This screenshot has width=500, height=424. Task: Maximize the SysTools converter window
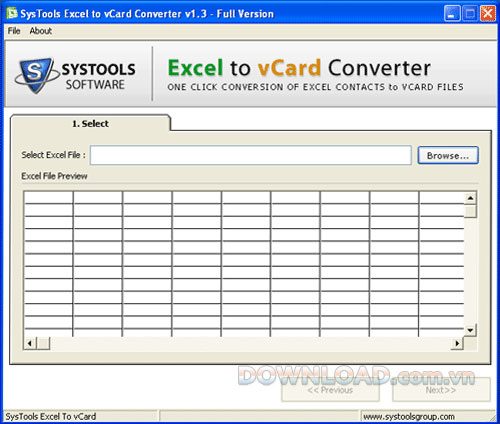tap(470, 14)
